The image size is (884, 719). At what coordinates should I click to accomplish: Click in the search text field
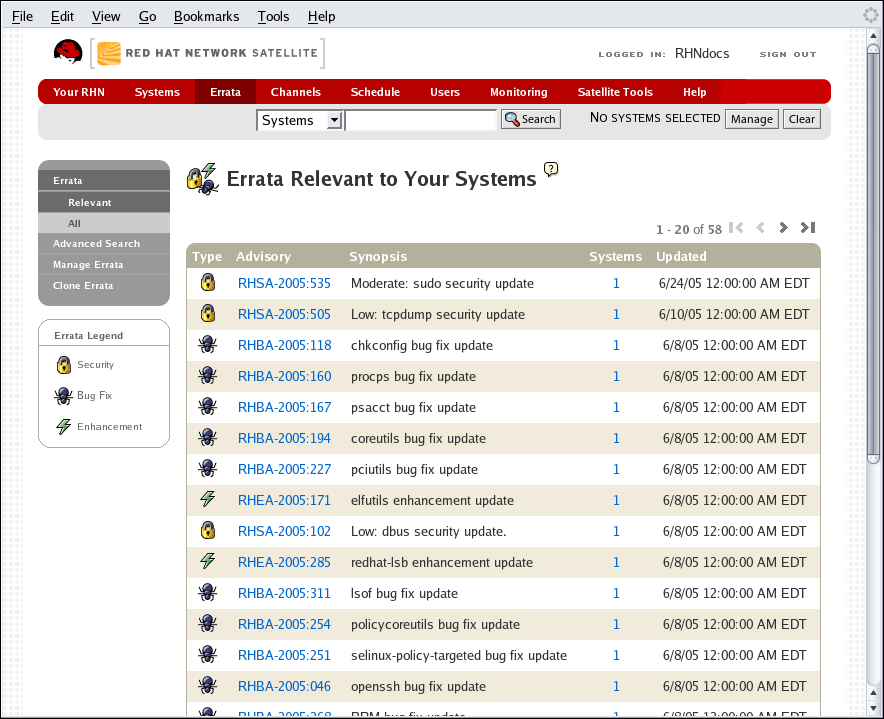[x=420, y=120]
